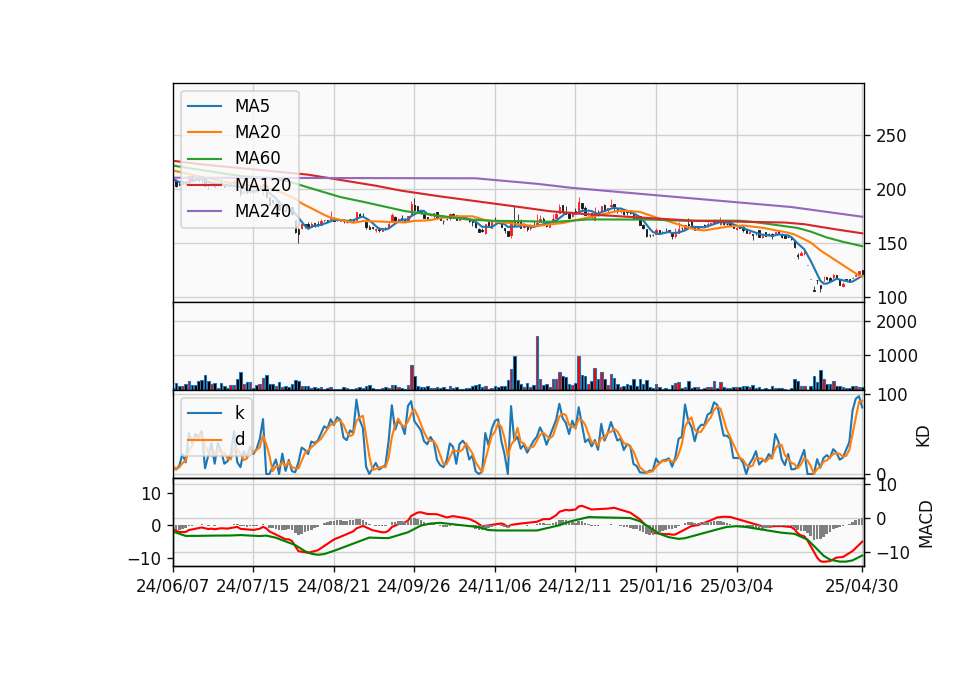960x690 pixels.
Task: Click the purple MA240 legend line swatch
Action: [204, 211]
